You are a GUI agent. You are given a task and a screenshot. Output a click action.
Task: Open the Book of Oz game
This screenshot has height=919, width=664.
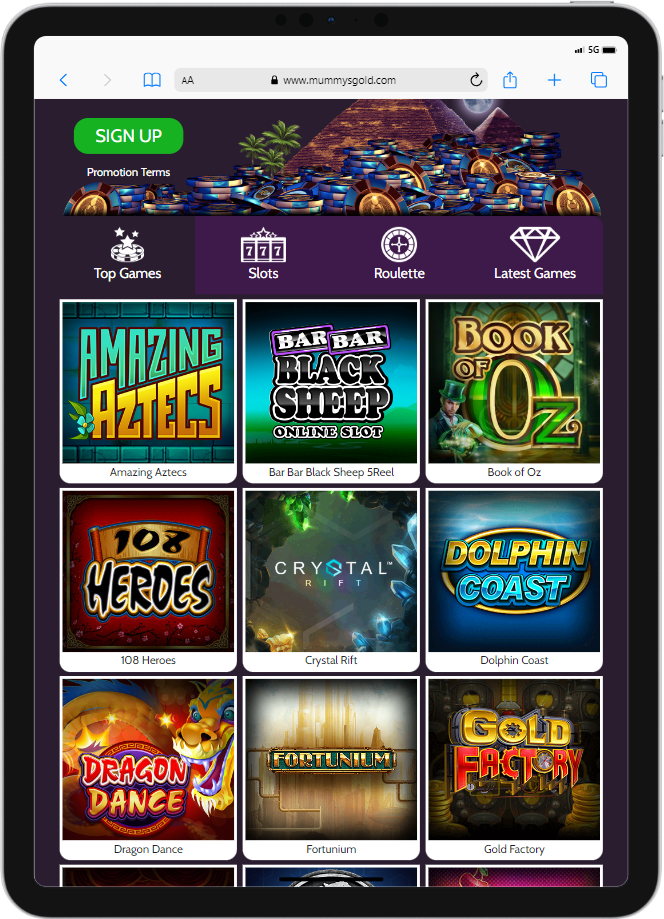click(x=514, y=391)
